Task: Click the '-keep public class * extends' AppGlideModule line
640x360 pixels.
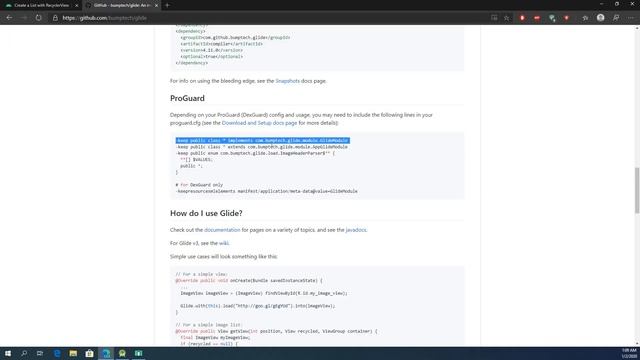Action: point(262,147)
